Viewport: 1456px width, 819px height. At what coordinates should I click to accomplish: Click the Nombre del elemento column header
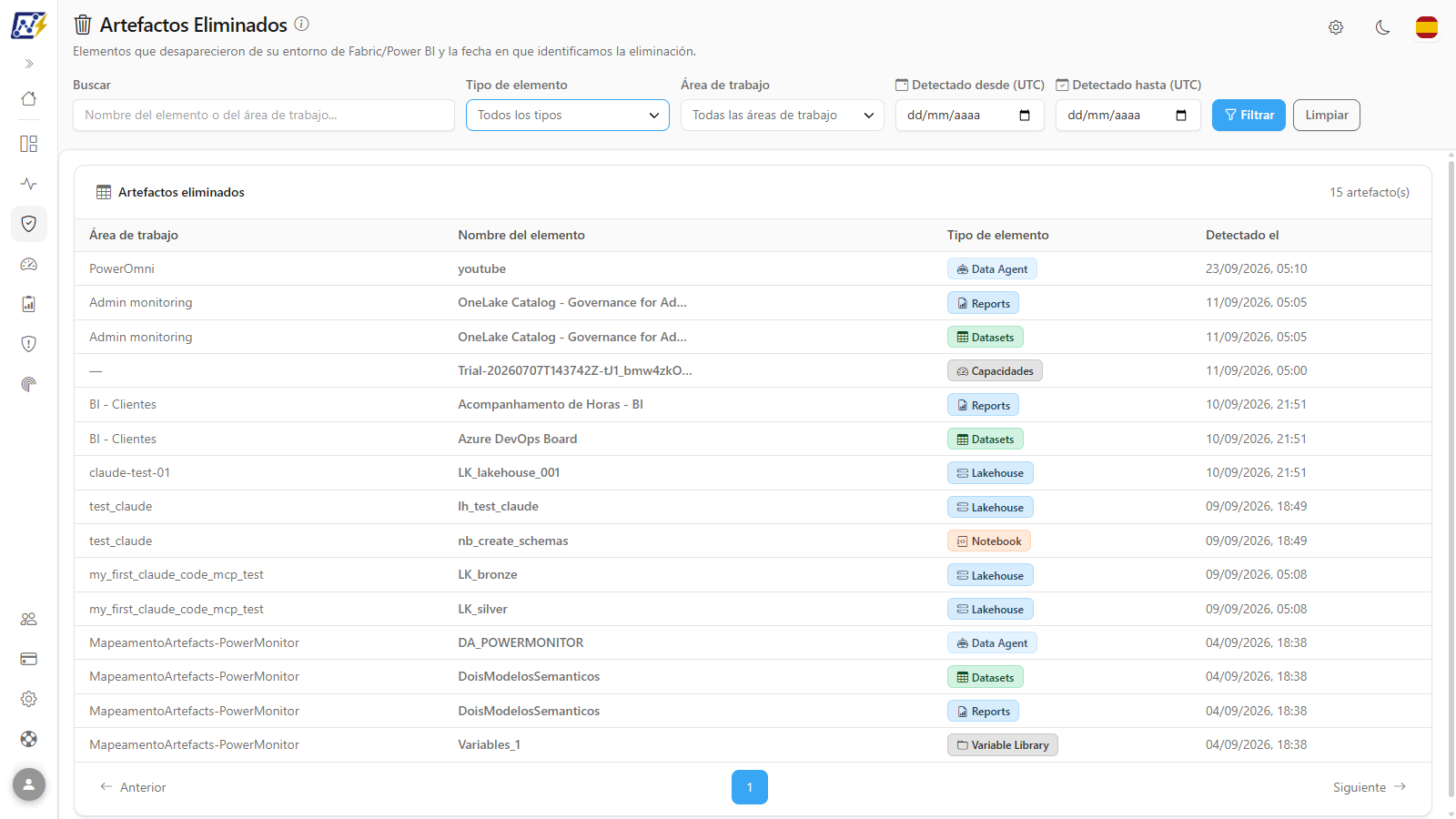[x=521, y=235]
